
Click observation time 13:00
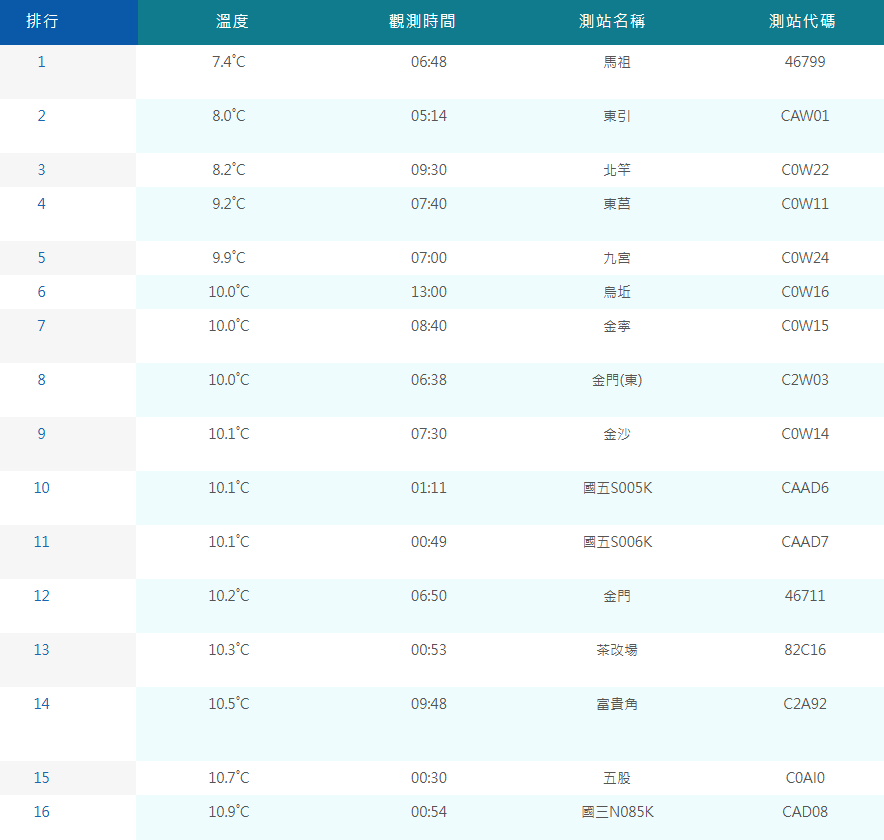coord(429,291)
